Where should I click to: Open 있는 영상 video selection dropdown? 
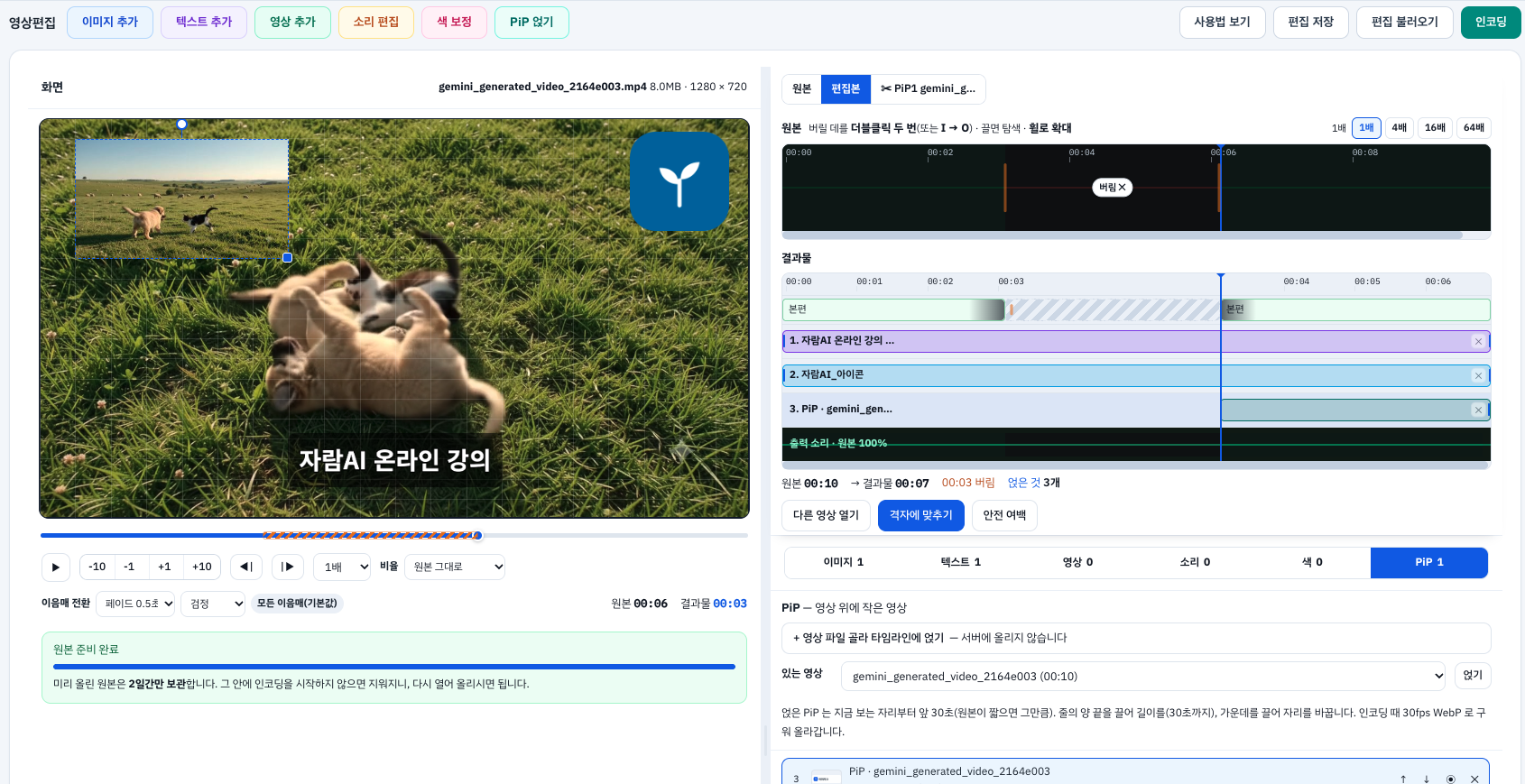click(1143, 677)
